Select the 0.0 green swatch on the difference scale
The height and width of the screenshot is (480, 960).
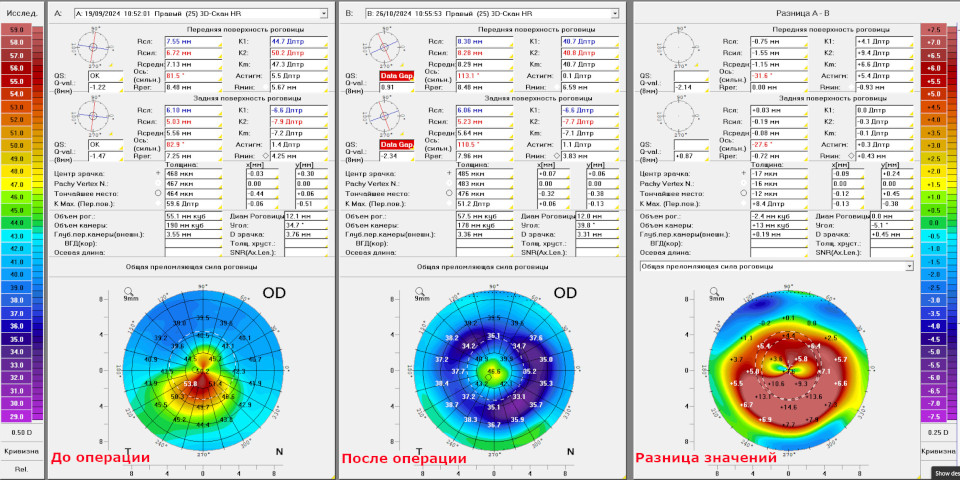[x=934, y=223]
